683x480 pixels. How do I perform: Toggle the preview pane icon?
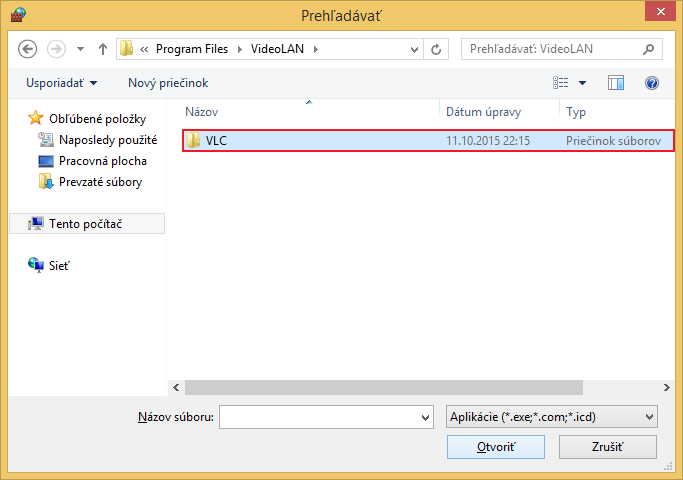point(616,83)
